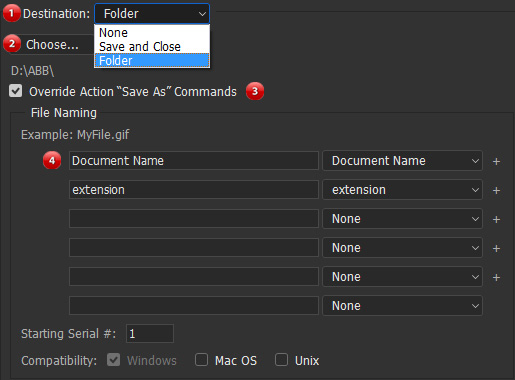The width and height of the screenshot is (515, 380).
Task: Click the extension text field
Action: click(194, 190)
